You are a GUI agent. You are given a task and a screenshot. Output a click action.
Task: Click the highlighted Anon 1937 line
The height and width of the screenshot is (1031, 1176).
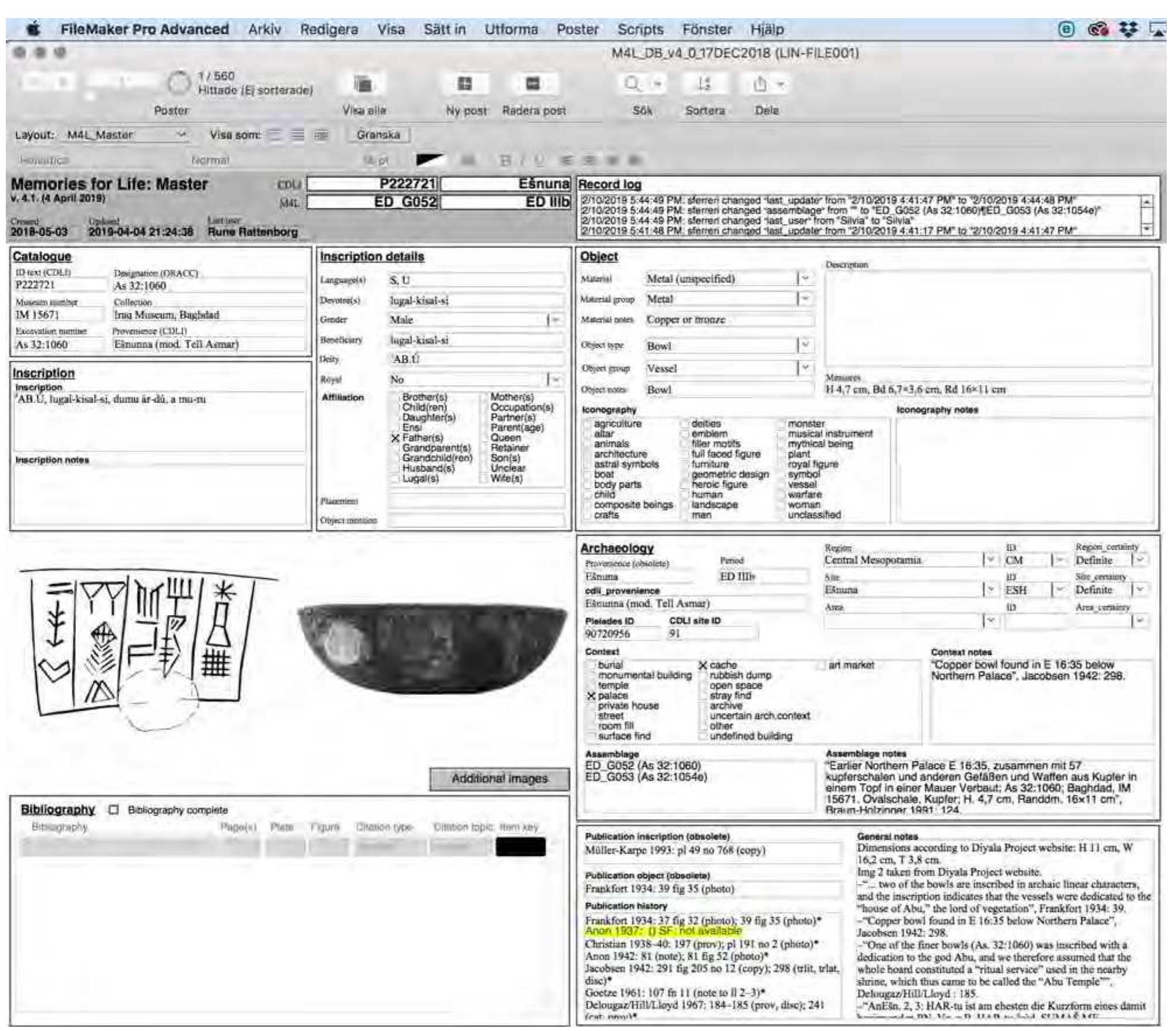click(664, 931)
